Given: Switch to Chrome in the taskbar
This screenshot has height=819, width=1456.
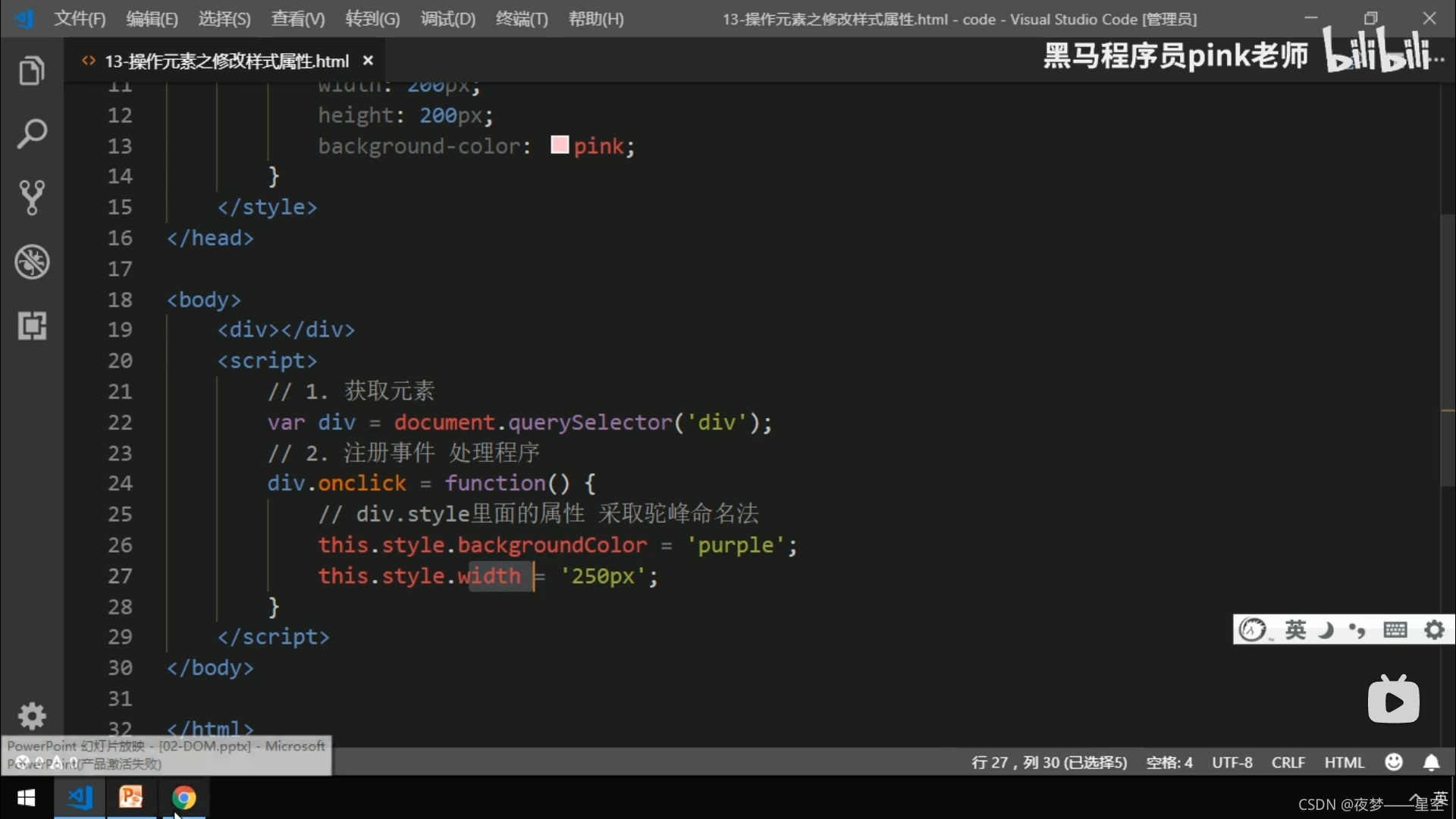Looking at the screenshot, I should [184, 798].
